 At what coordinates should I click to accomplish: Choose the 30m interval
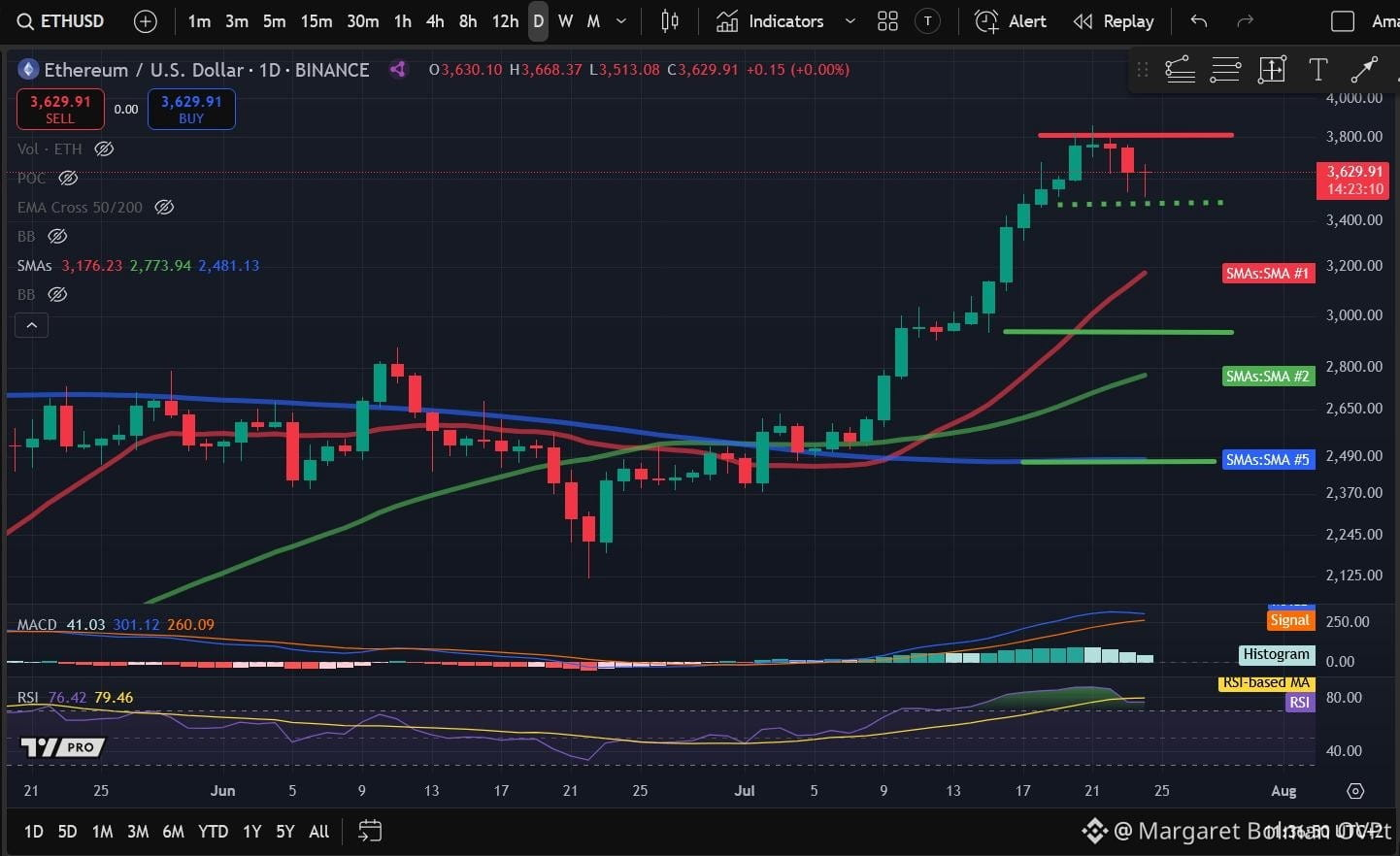[x=363, y=21]
